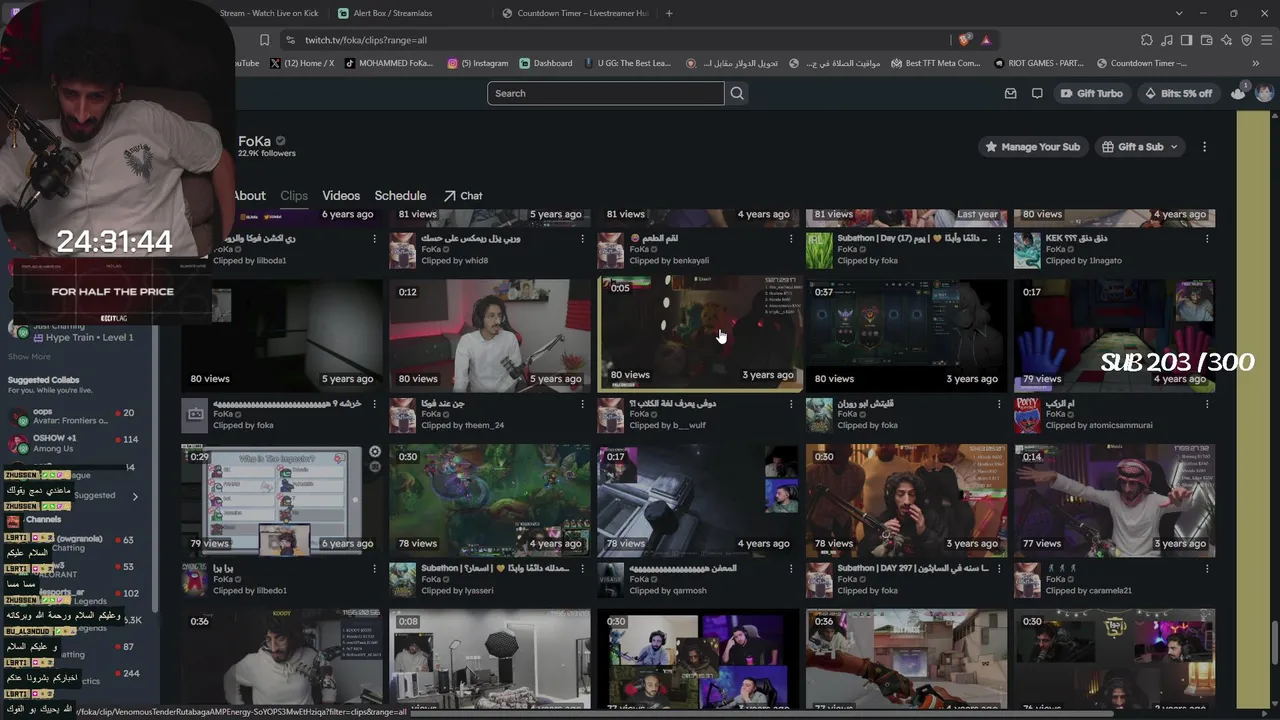Open options menu for clip by b___wulf
The width and height of the screenshot is (1280, 720).
[791, 404]
